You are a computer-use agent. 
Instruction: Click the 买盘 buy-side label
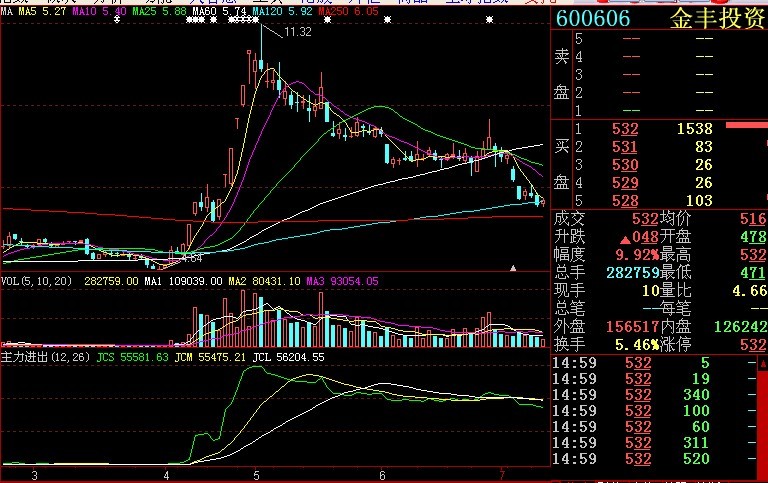561,165
